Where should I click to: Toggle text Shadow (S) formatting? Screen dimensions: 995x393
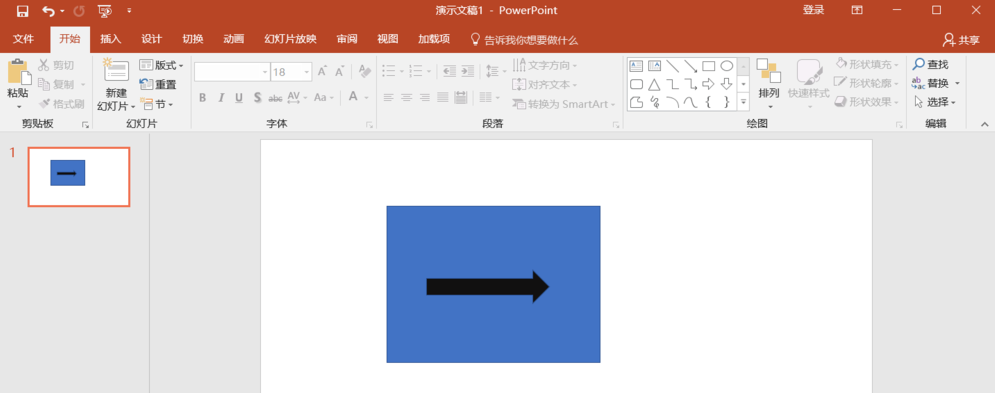[x=258, y=98]
